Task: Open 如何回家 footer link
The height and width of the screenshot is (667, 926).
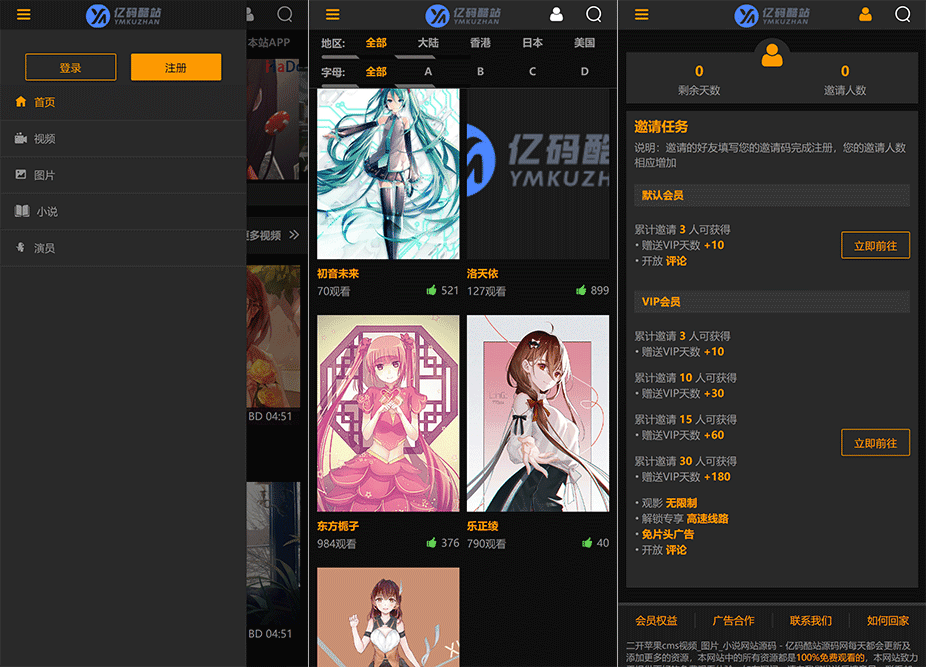Action: pyautogui.click(x=888, y=620)
